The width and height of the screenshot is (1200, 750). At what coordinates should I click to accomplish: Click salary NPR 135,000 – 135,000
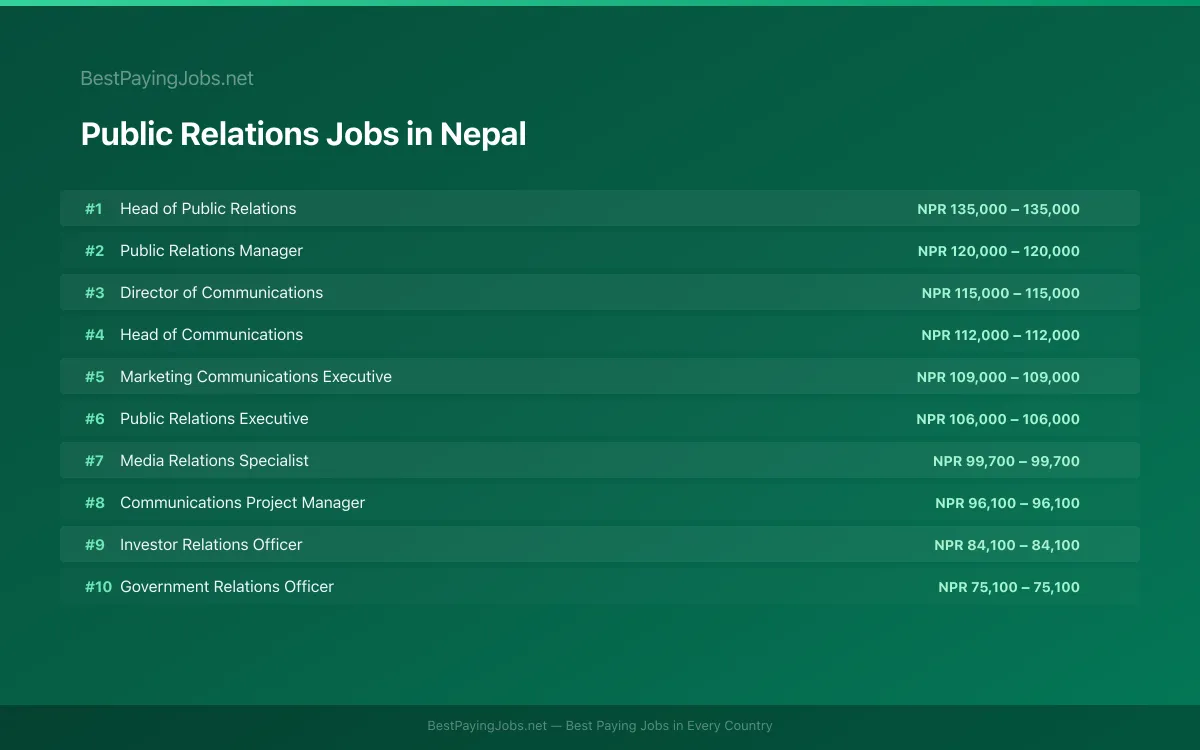coord(998,209)
